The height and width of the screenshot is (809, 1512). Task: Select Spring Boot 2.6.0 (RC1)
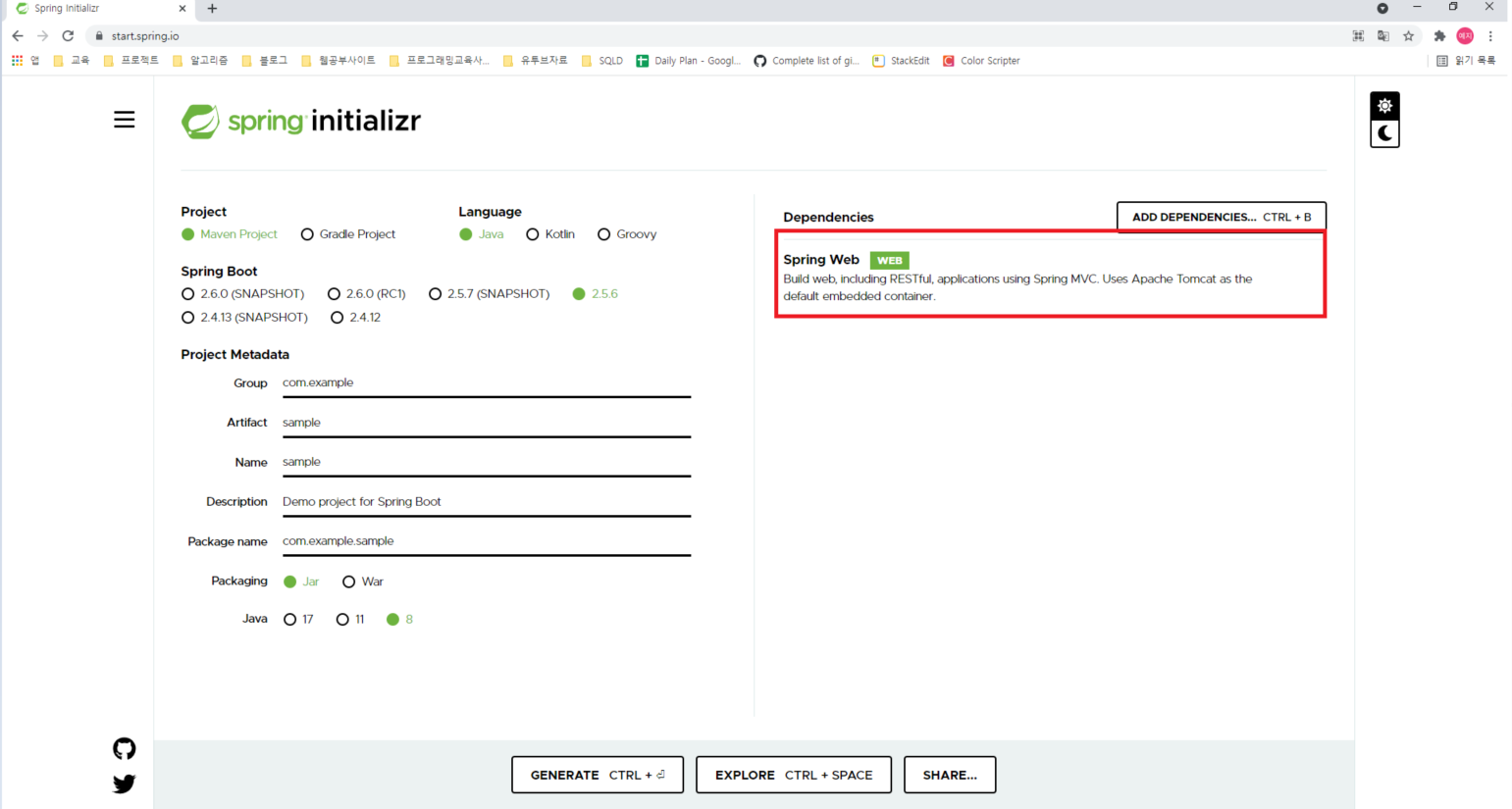[367, 294]
